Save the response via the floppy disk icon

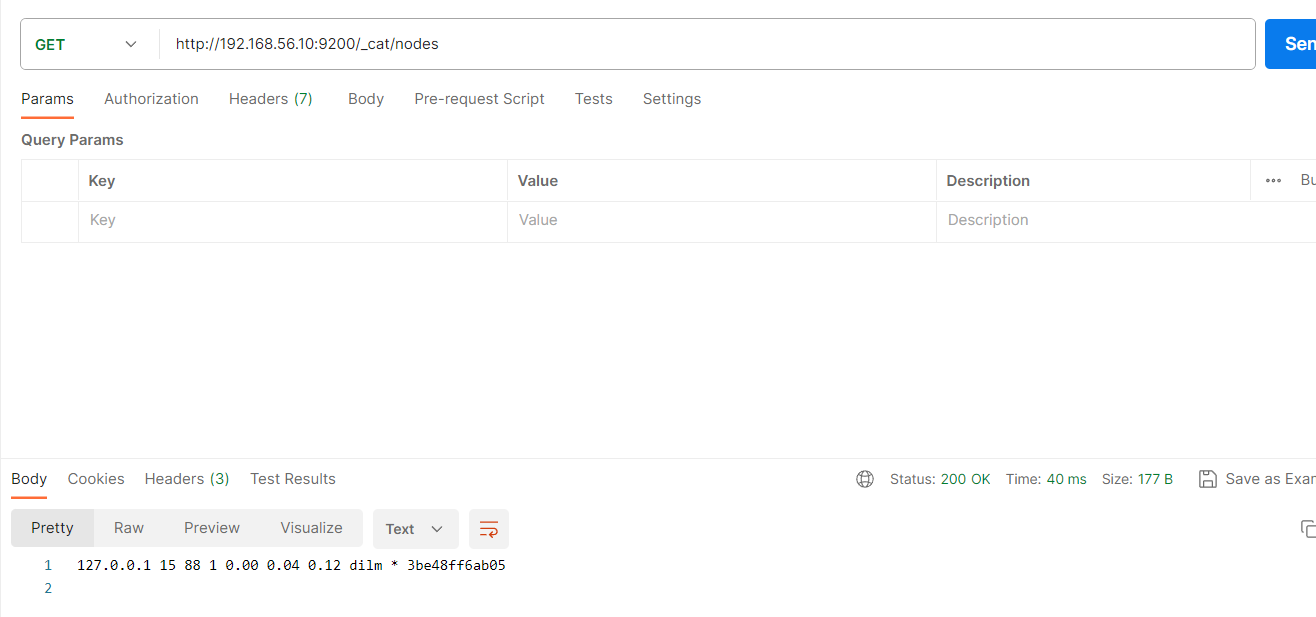point(1208,479)
